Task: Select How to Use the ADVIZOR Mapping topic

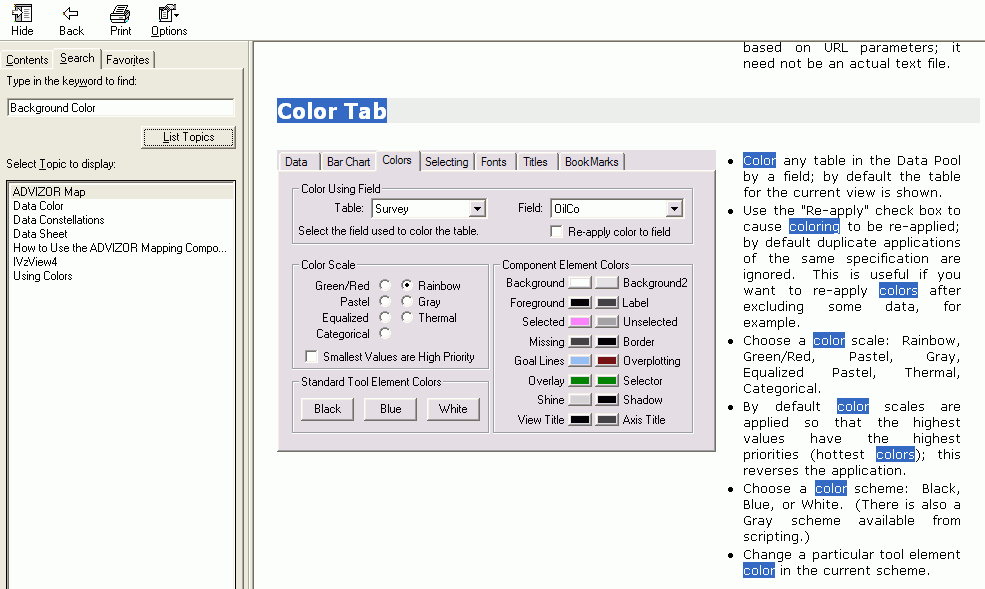Action: pyautogui.click(x=120, y=248)
